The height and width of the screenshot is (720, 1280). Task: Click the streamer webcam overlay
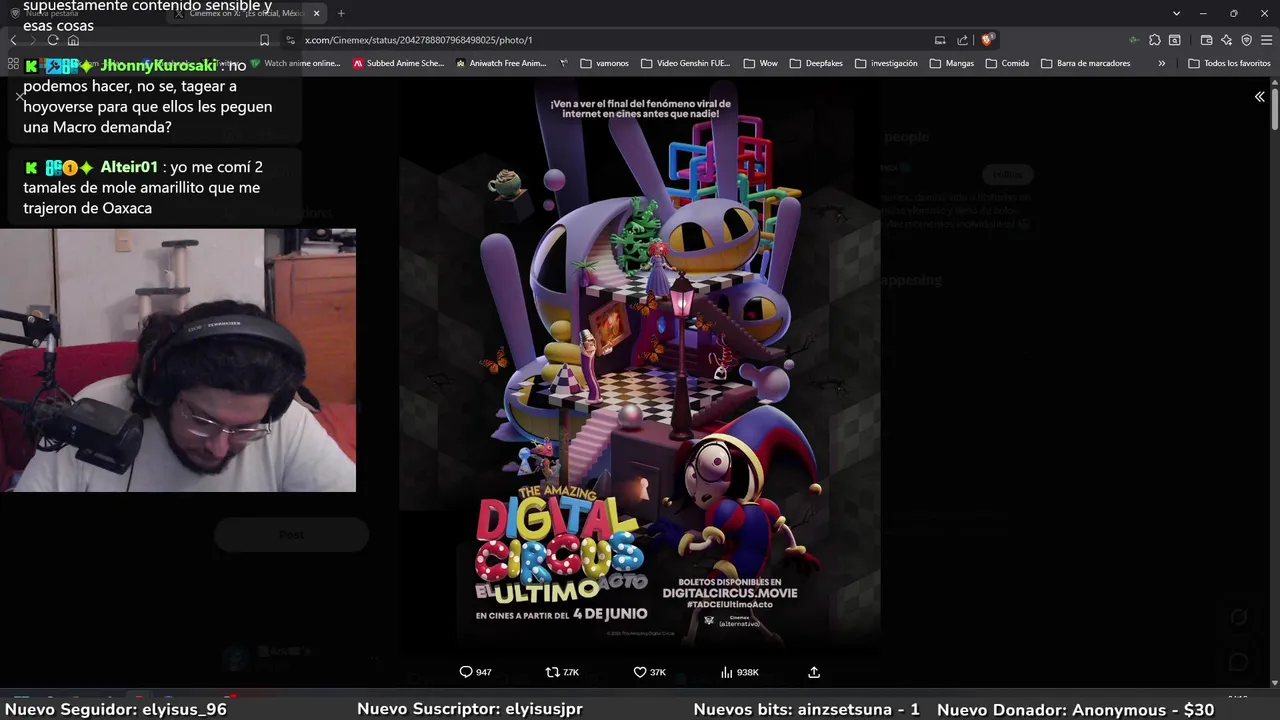click(x=178, y=360)
